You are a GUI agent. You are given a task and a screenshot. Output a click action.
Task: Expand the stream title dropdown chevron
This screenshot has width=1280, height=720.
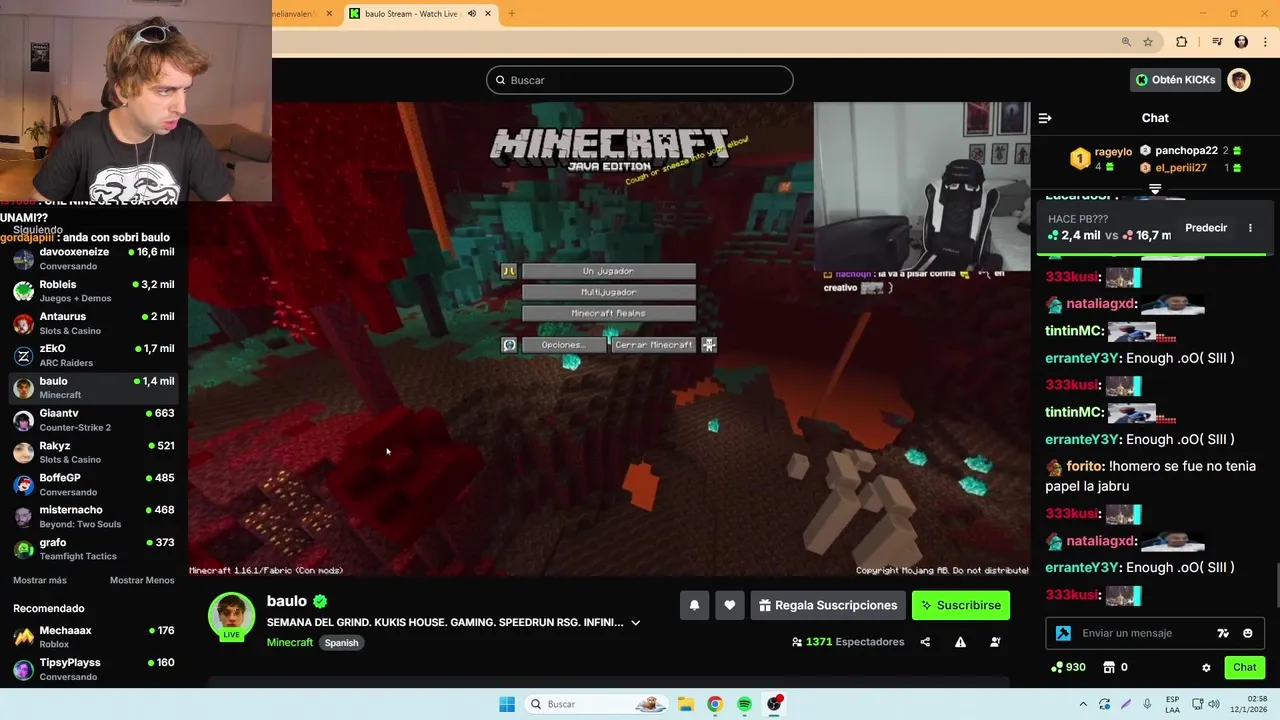click(635, 623)
